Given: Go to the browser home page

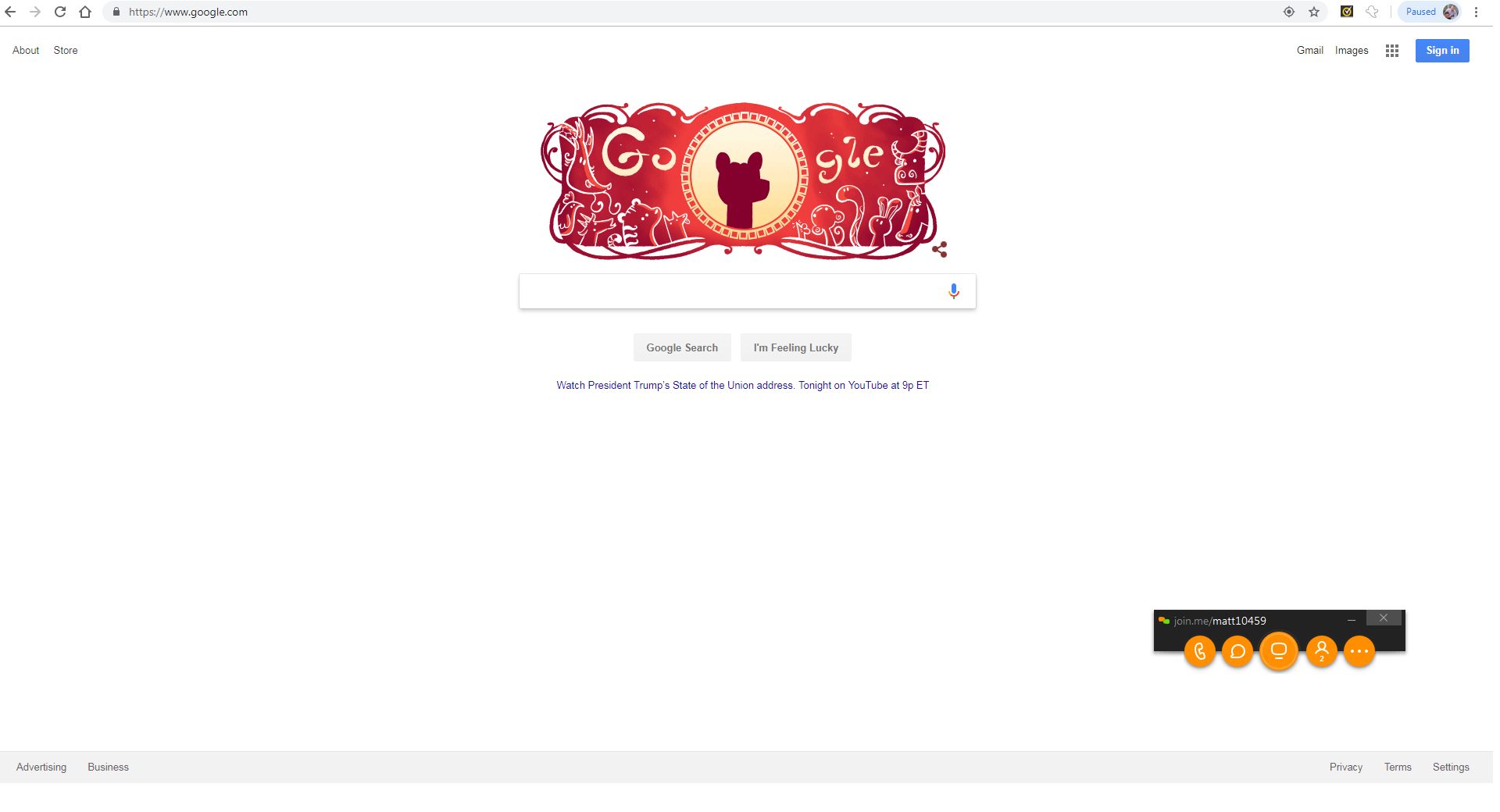Looking at the screenshot, I should tap(85, 12).
